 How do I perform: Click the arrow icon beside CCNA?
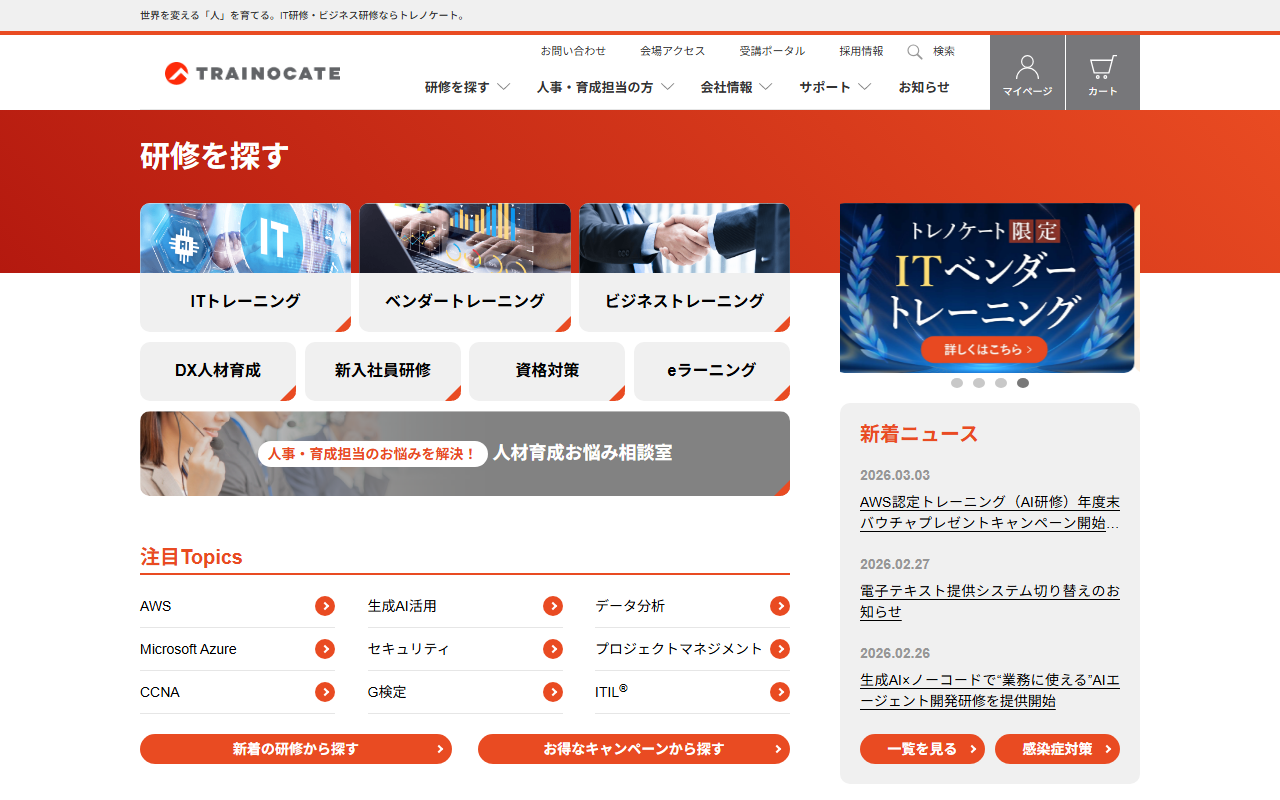pos(325,692)
